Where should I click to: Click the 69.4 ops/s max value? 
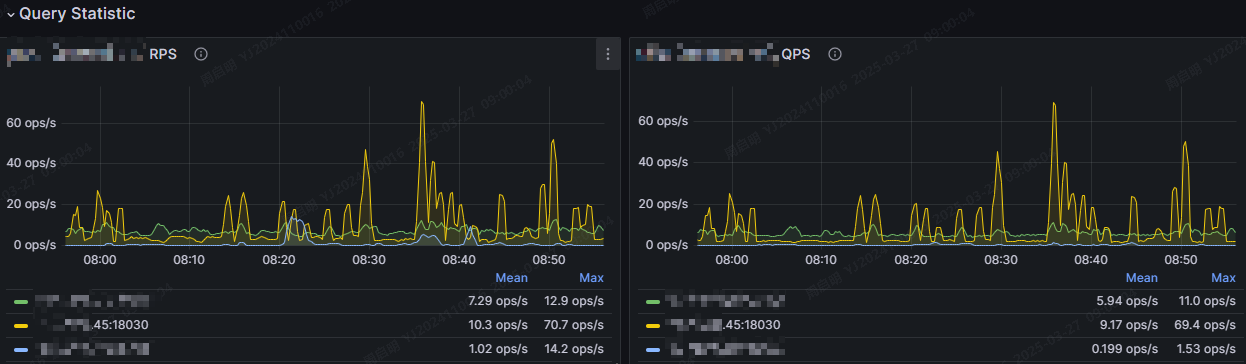click(1205, 325)
